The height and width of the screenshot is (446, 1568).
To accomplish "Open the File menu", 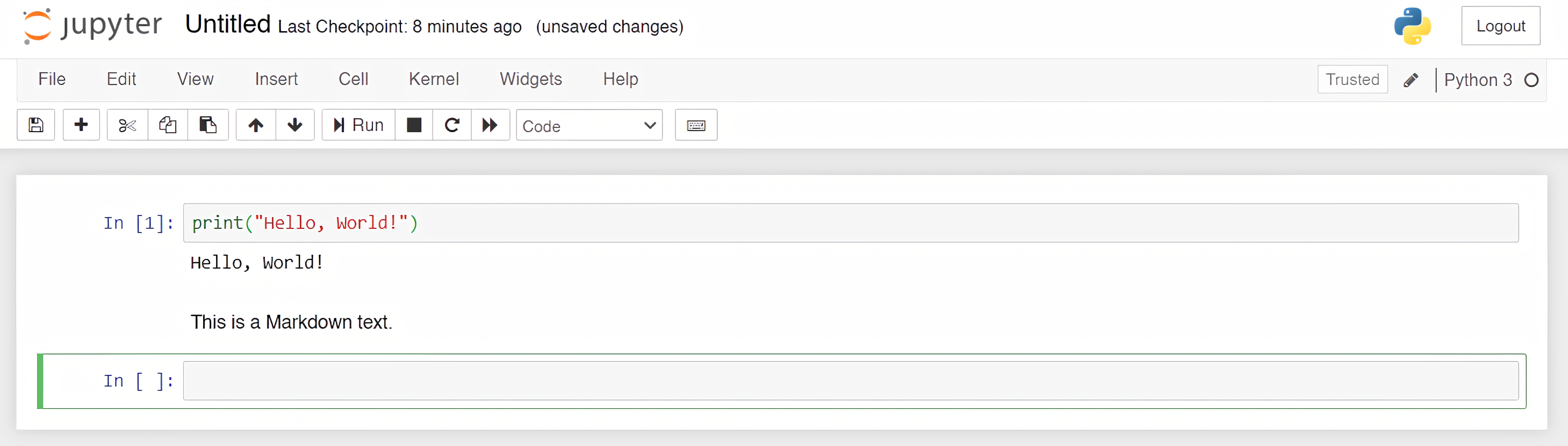I will (x=52, y=79).
